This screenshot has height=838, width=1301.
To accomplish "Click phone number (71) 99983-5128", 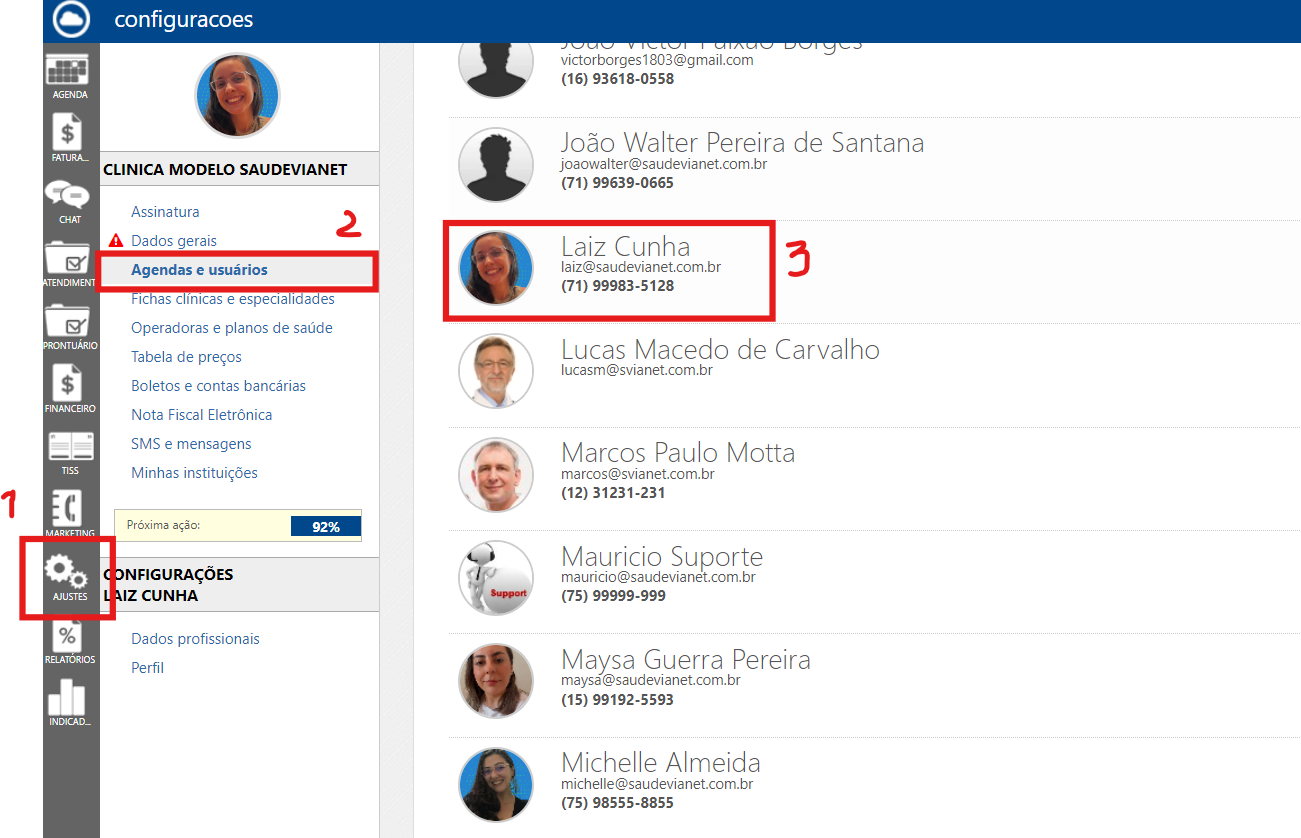I will pyautogui.click(x=618, y=286).
